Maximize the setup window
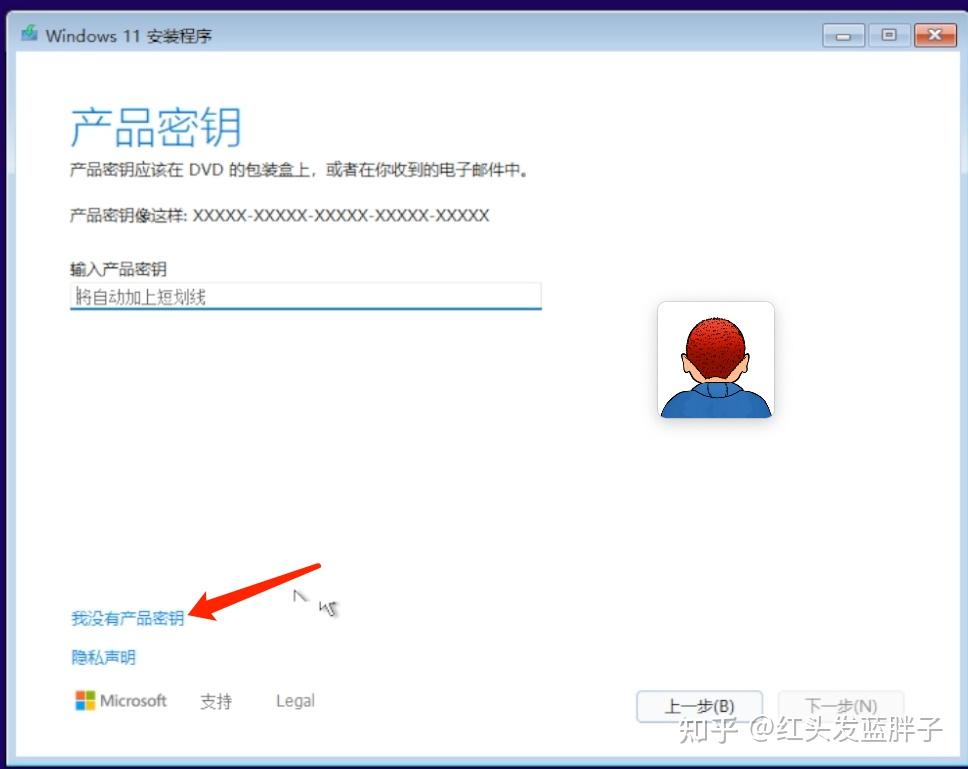The image size is (968, 769). (889, 35)
